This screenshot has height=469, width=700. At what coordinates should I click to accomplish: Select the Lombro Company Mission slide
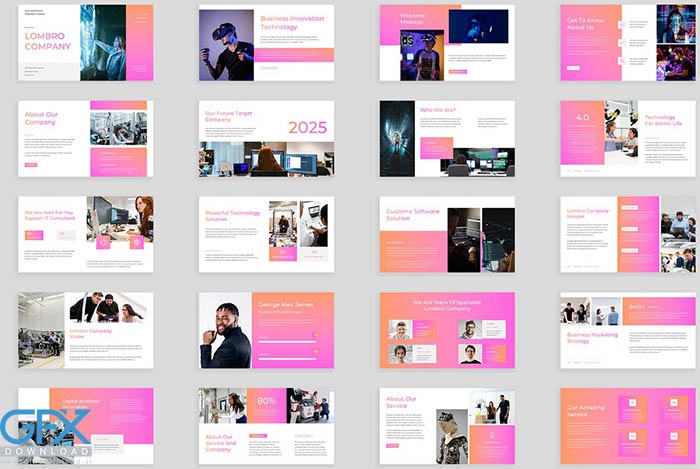tap(627, 234)
